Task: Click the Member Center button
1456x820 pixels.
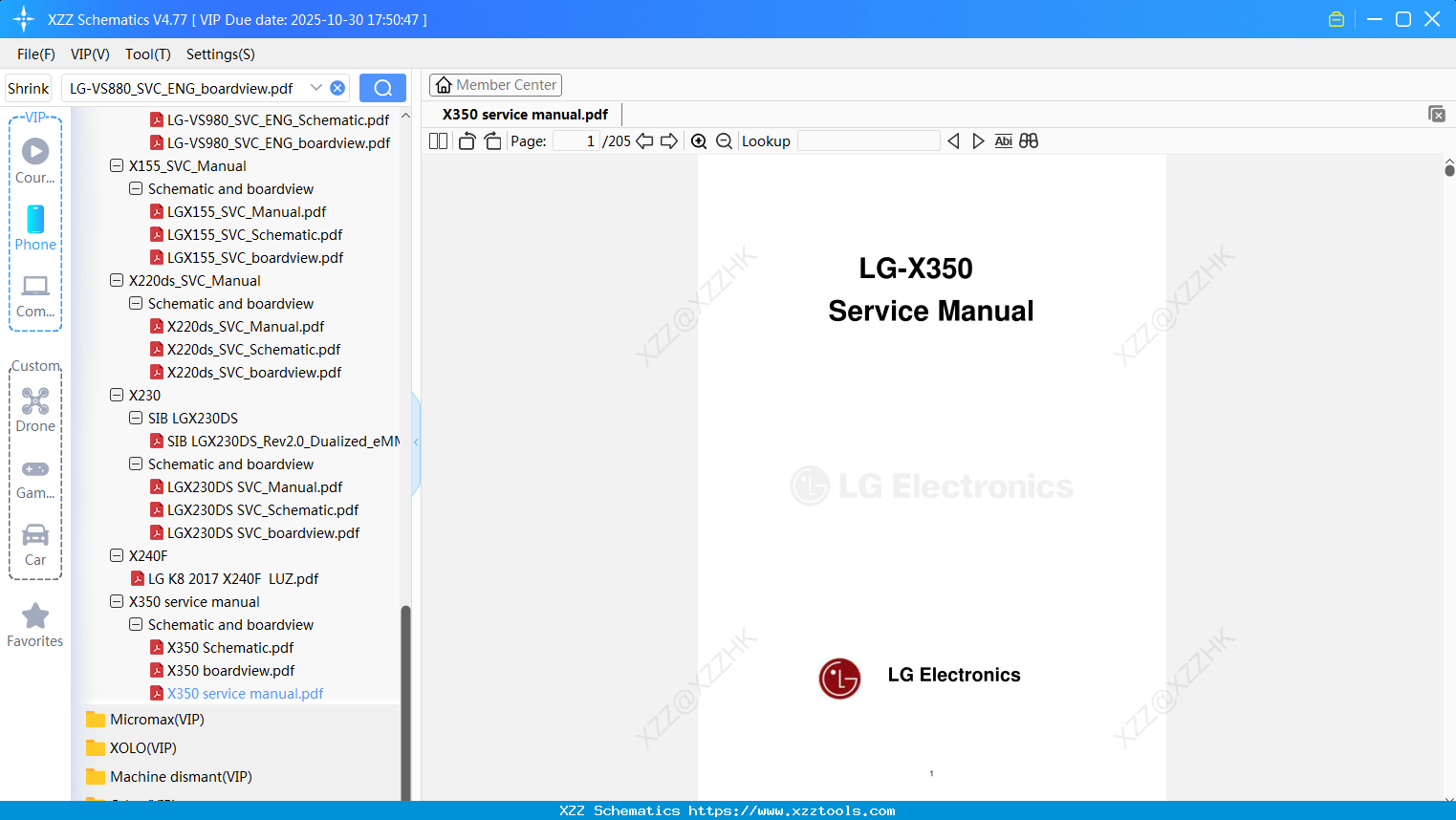Action: tap(495, 84)
